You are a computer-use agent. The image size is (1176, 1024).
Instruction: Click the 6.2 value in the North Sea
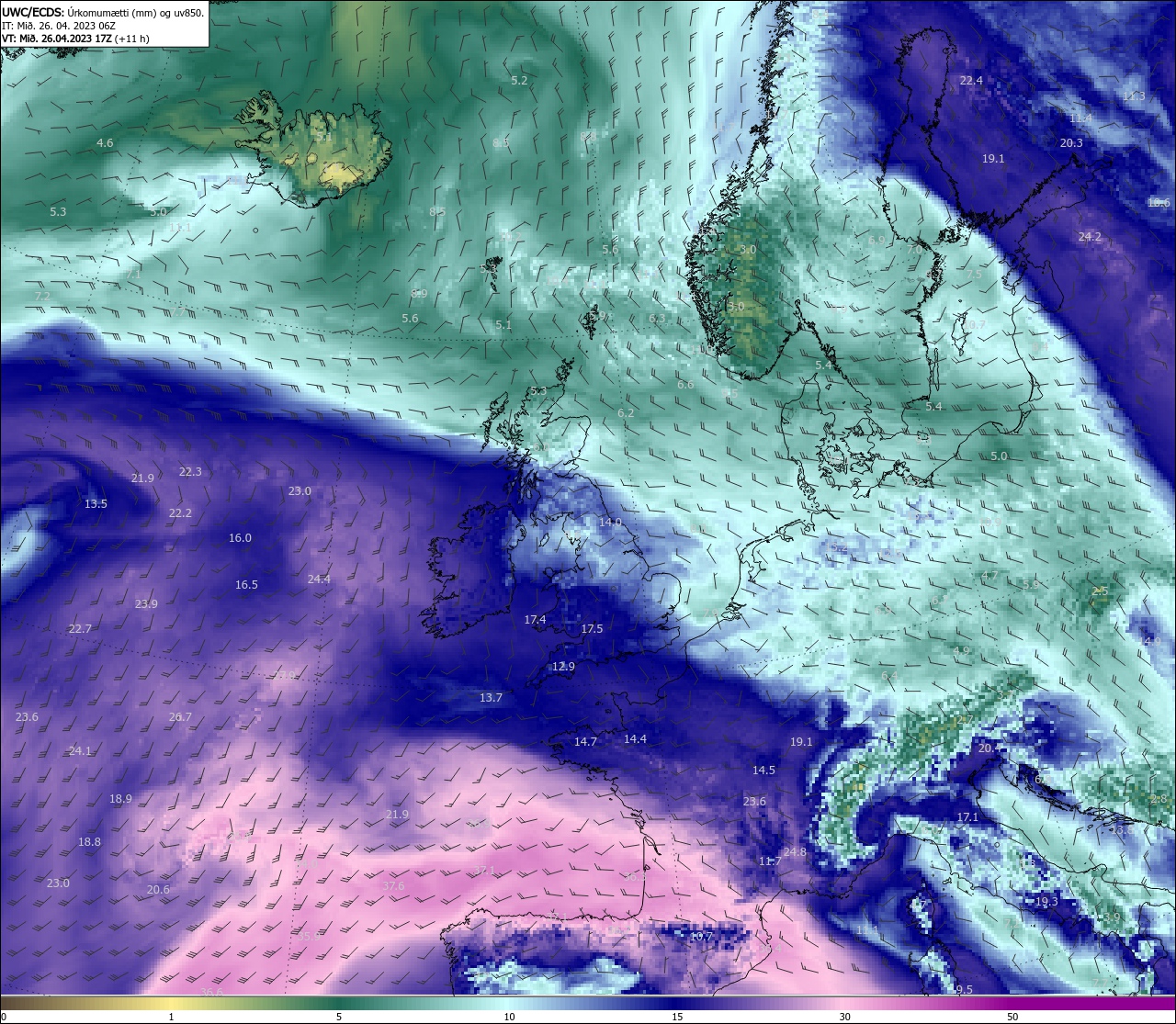point(626,413)
